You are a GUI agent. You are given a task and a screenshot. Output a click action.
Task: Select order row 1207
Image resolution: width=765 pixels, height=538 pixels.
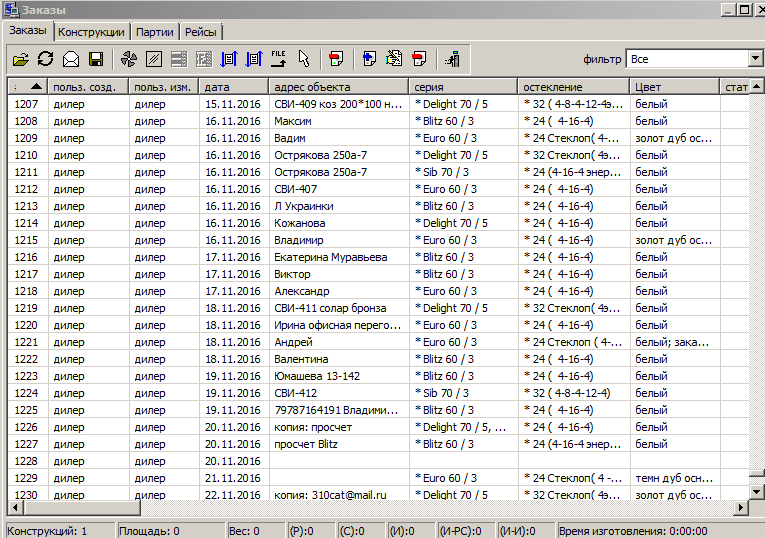[x=378, y=104]
